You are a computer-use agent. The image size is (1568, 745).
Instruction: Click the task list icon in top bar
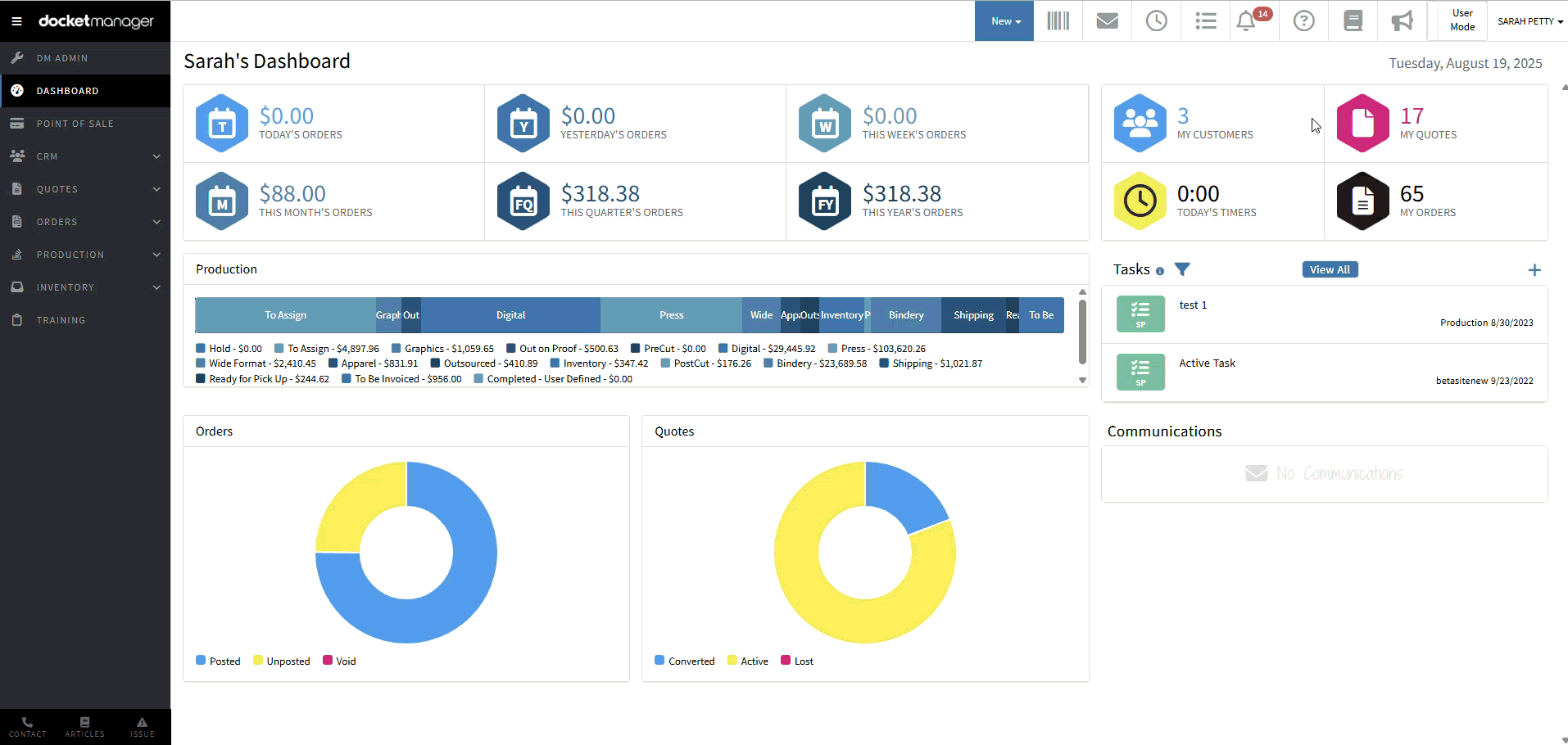point(1205,21)
